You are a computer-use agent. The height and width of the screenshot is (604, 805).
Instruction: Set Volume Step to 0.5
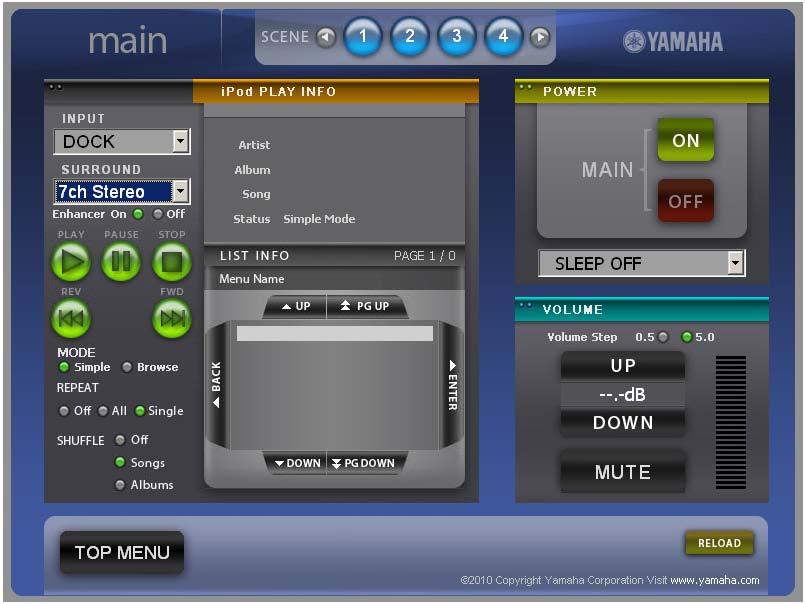(663, 337)
